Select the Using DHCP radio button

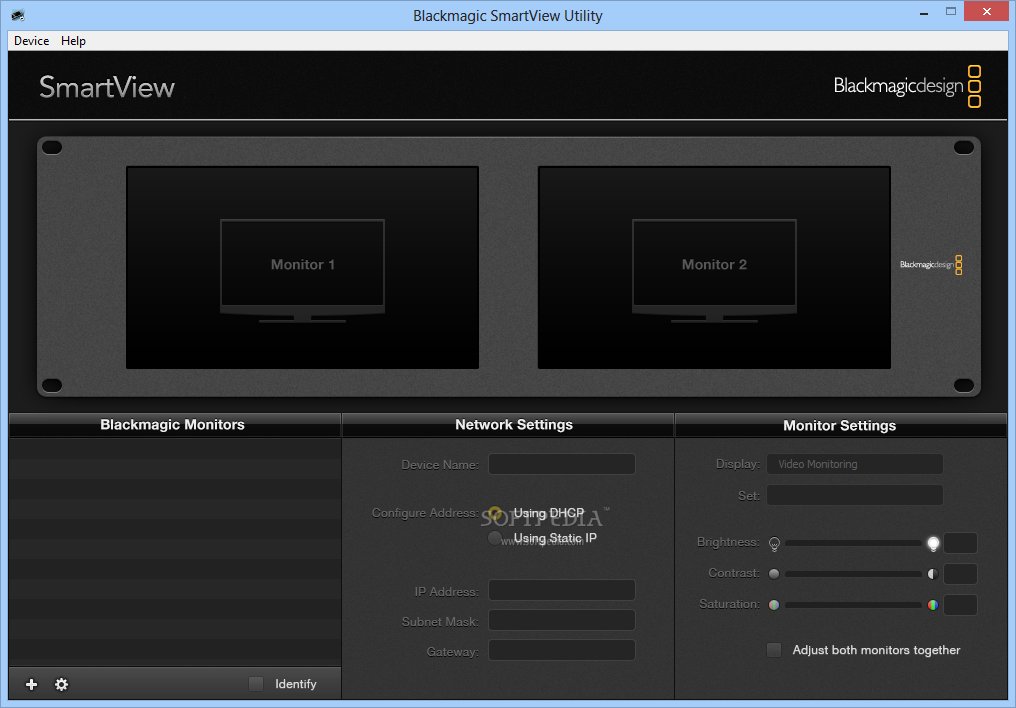coord(495,514)
